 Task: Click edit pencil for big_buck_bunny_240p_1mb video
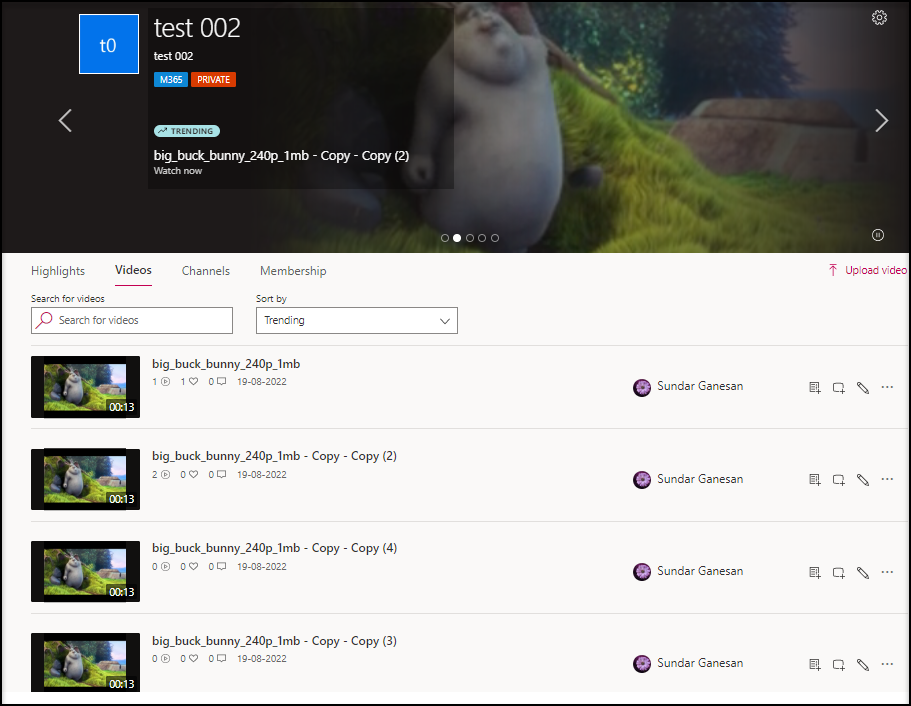point(863,388)
